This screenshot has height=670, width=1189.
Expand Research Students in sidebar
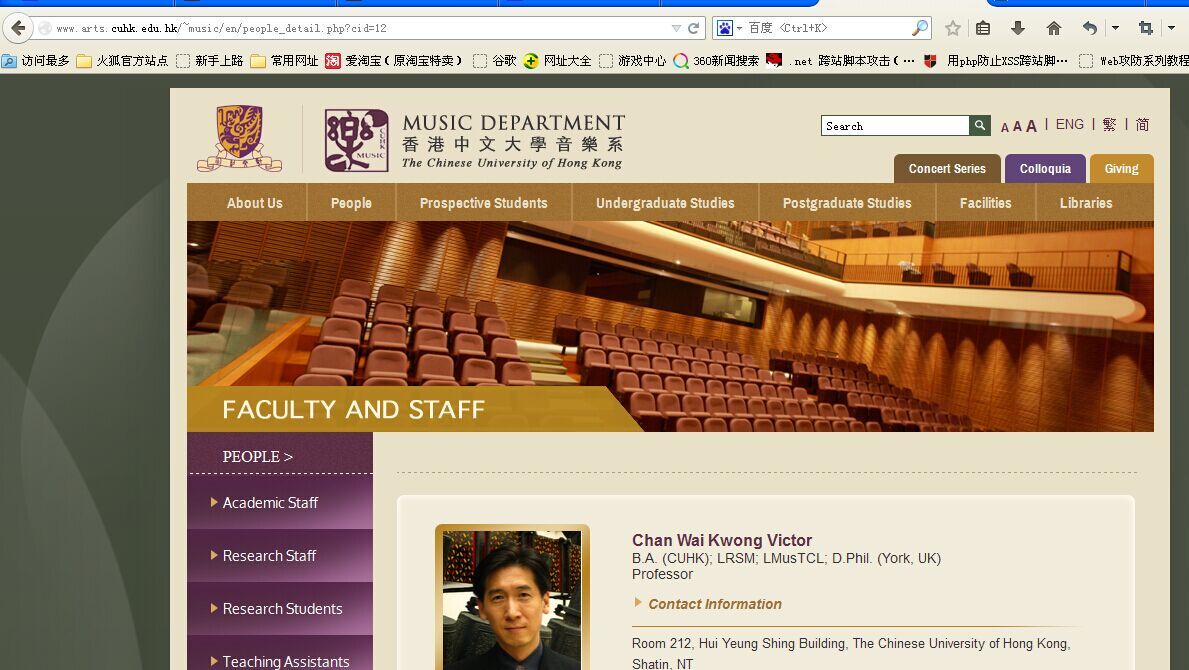click(280, 609)
